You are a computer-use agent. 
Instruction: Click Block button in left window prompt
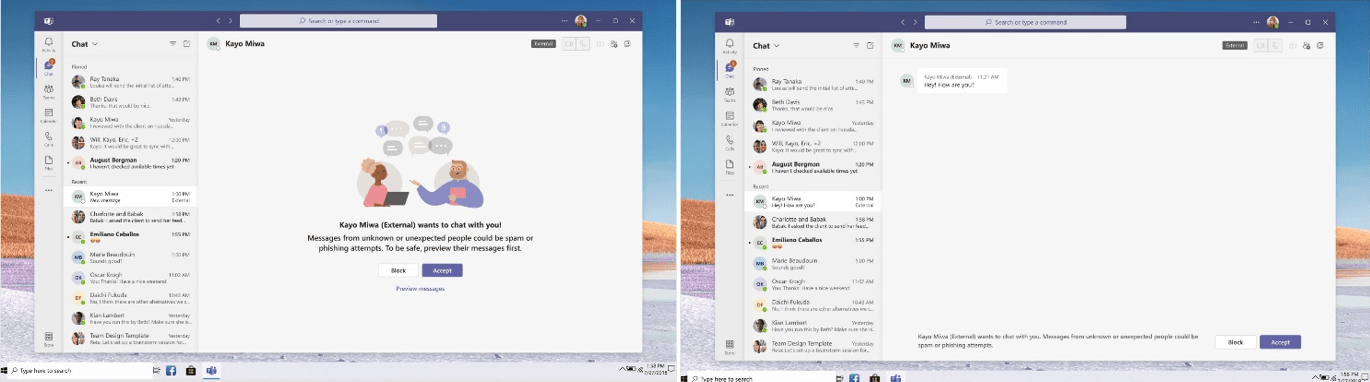[x=398, y=270]
